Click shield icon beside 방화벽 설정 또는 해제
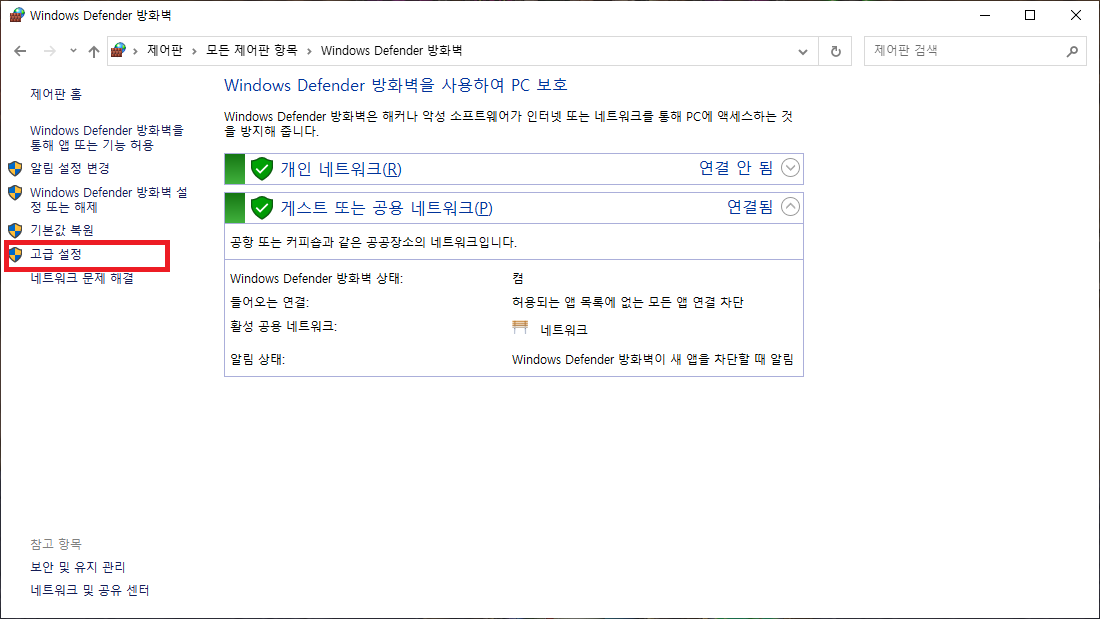The width and height of the screenshot is (1100, 619). click(15, 192)
